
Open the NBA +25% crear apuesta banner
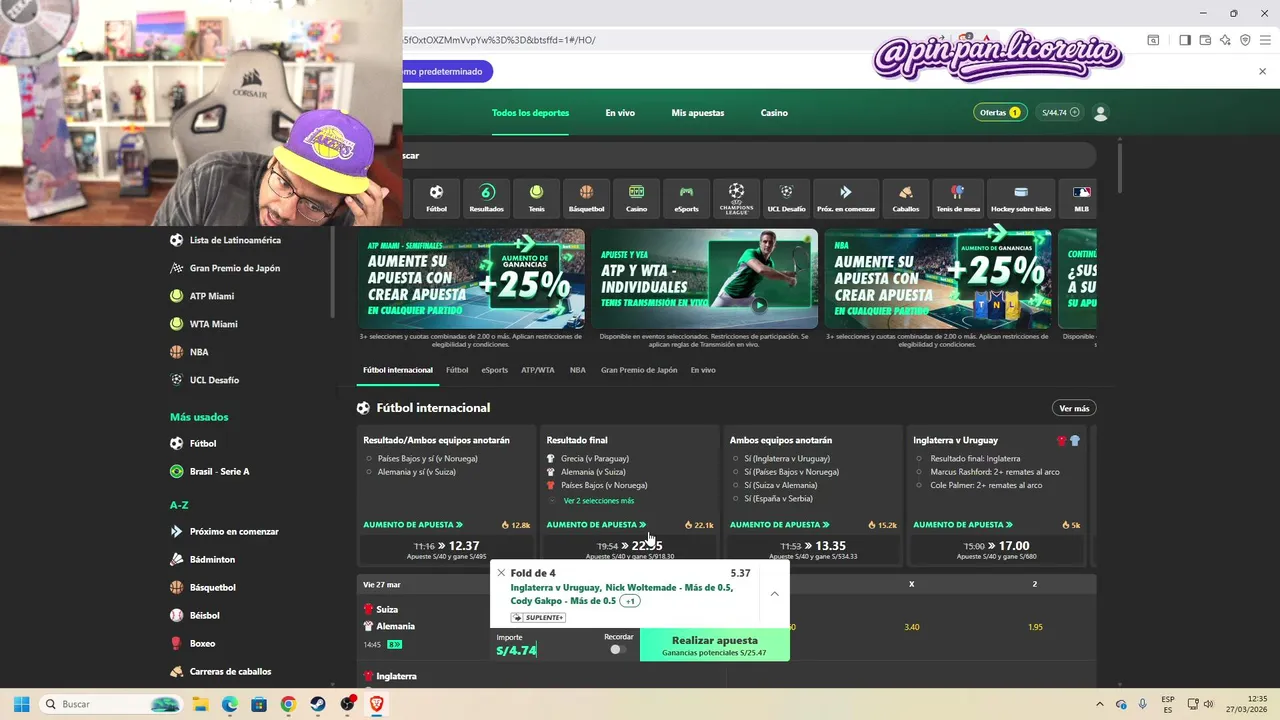click(x=938, y=279)
